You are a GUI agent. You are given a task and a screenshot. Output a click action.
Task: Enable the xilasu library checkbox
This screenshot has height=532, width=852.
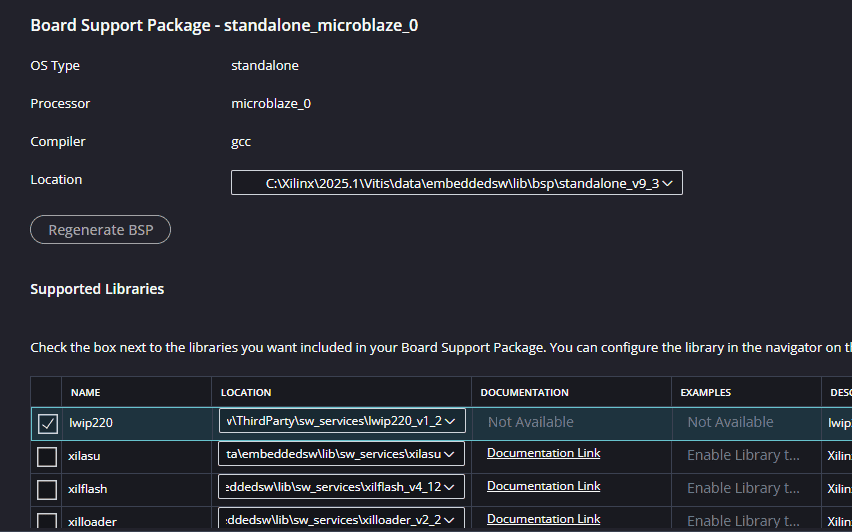[47, 457]
